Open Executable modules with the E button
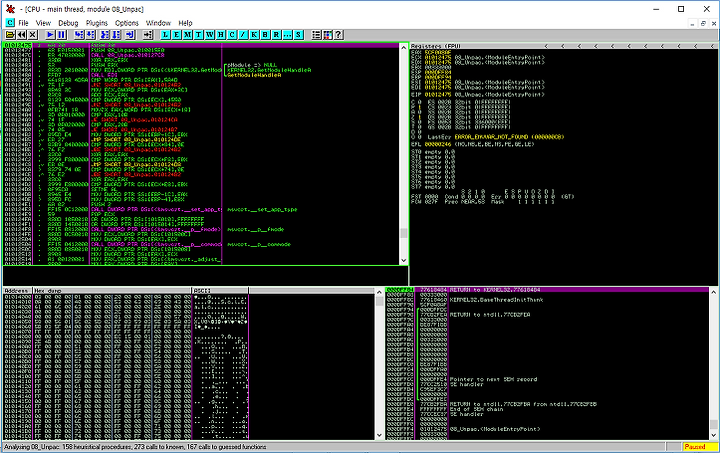The width and height of the screenshot is (720, 453). pyautogui.click(x=176, y=35)
